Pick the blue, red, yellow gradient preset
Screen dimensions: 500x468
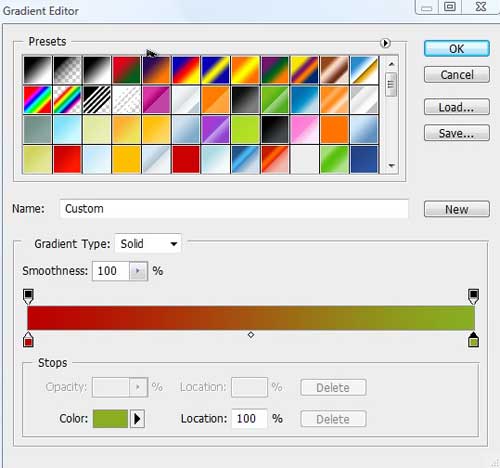click(186, 70)
